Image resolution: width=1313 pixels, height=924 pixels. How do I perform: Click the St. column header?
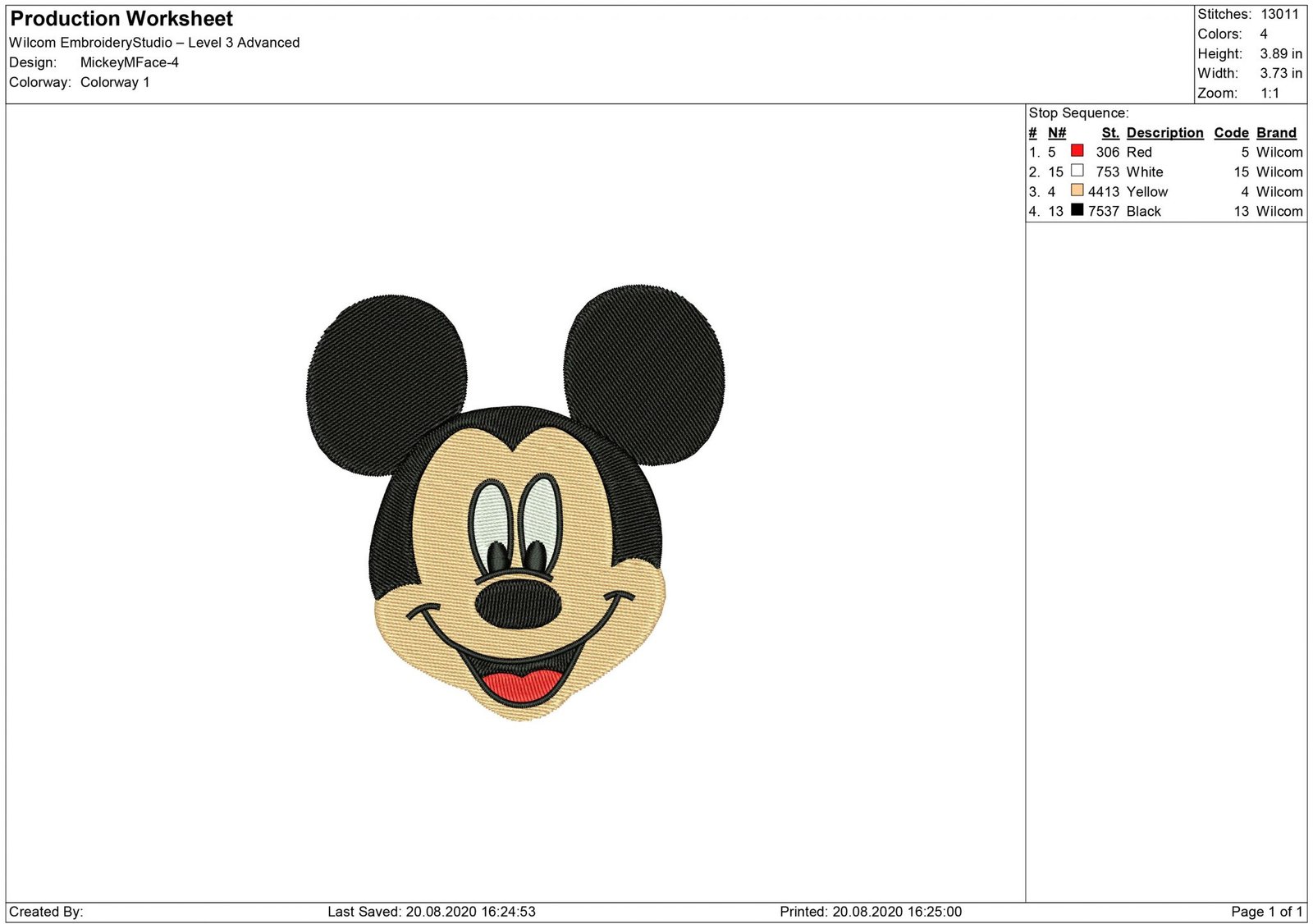(1109, 132)
